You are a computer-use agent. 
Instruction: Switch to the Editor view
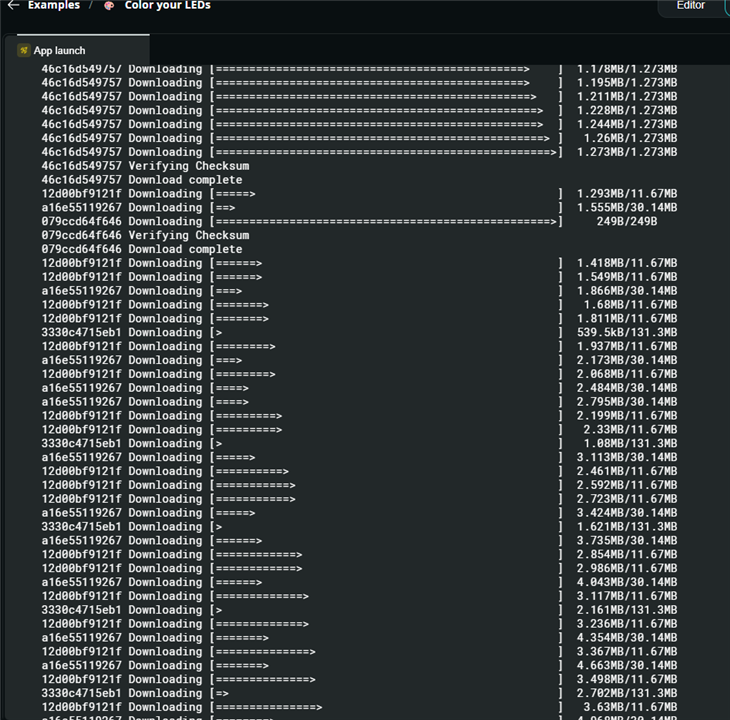click(690, 5)
